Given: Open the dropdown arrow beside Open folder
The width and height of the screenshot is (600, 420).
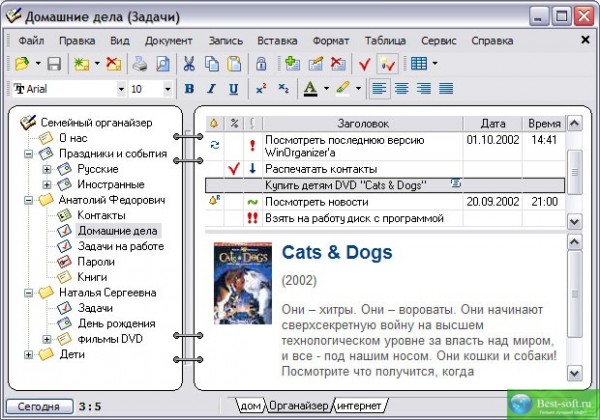Looking at the screenshot, I should tap(38, 63).
